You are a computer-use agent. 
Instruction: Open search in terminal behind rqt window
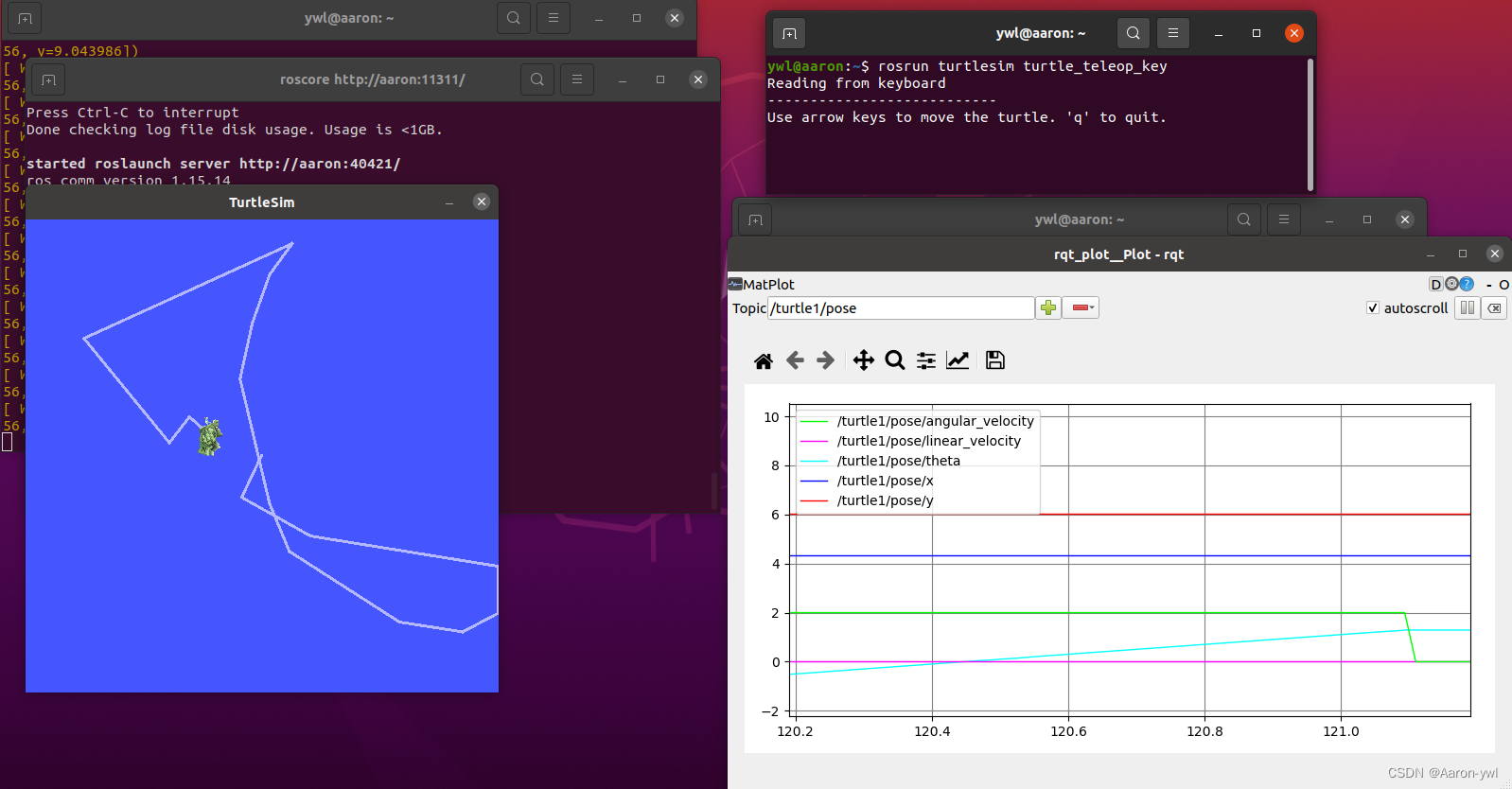click(1244, 219)
